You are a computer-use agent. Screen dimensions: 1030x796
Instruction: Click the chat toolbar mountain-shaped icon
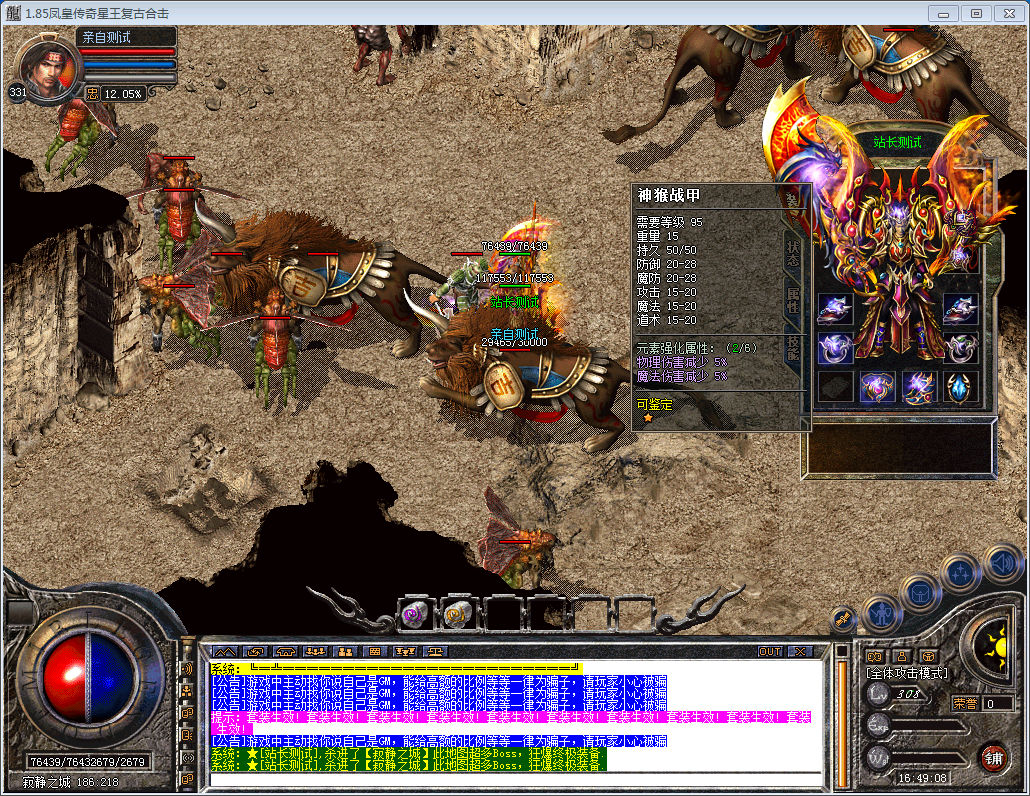point(225,652)
